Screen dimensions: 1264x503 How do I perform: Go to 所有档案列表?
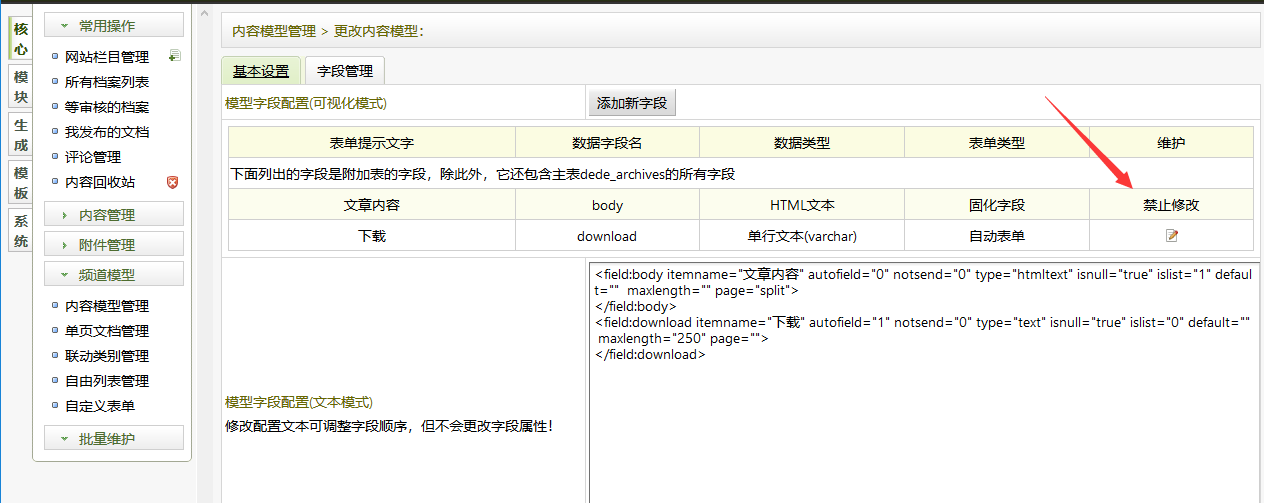click(107, 82)
